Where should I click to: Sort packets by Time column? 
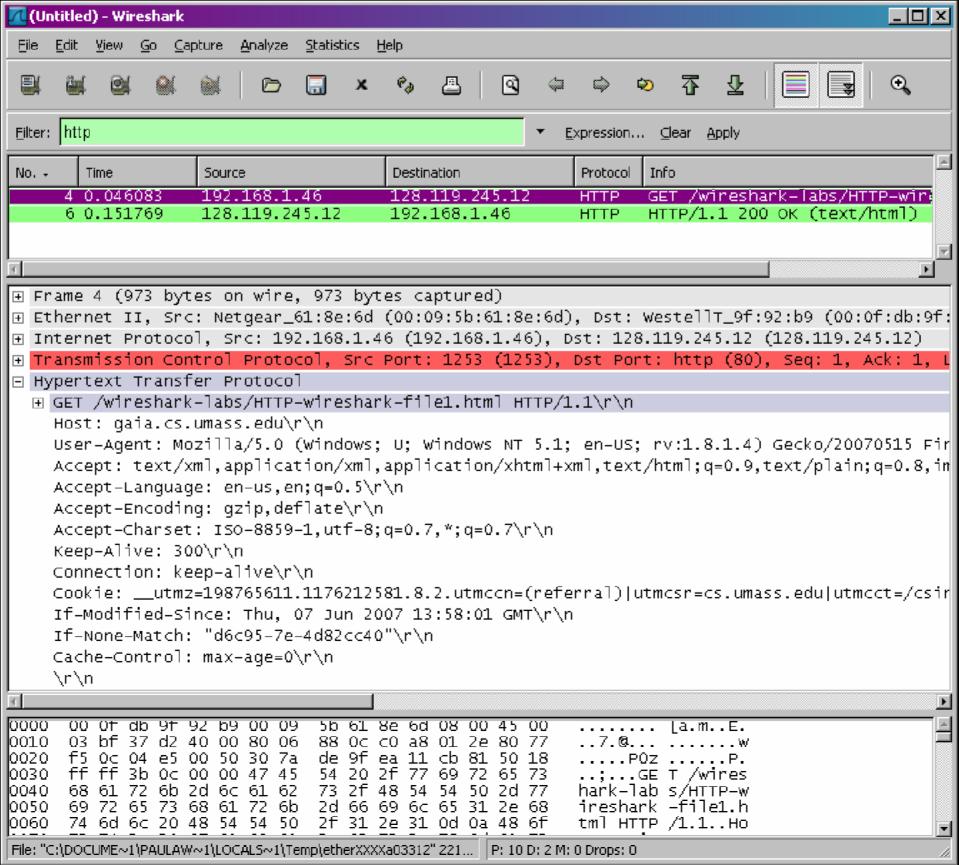138,173
